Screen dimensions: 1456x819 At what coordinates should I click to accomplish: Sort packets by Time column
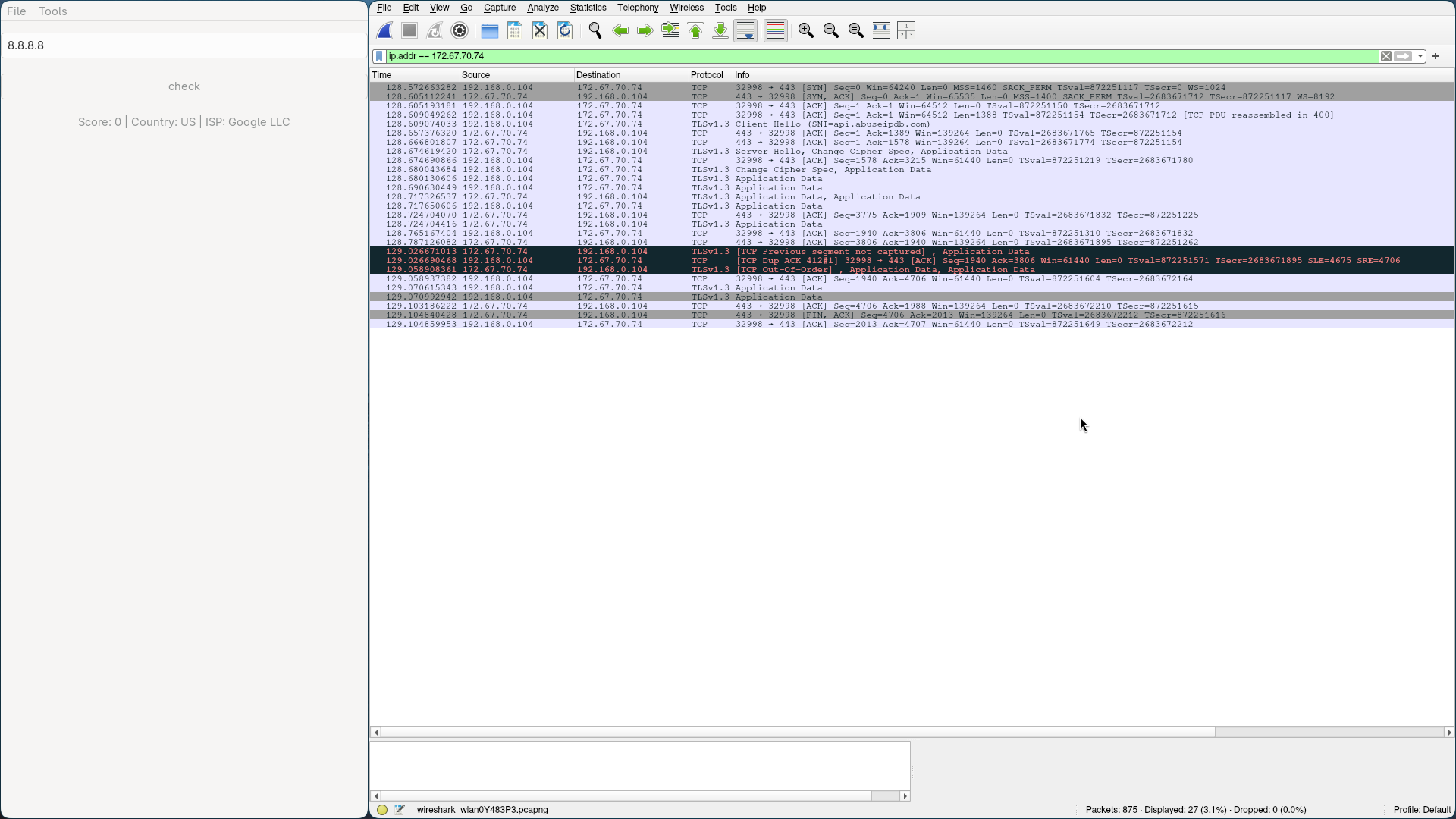(x=415, y=75)
